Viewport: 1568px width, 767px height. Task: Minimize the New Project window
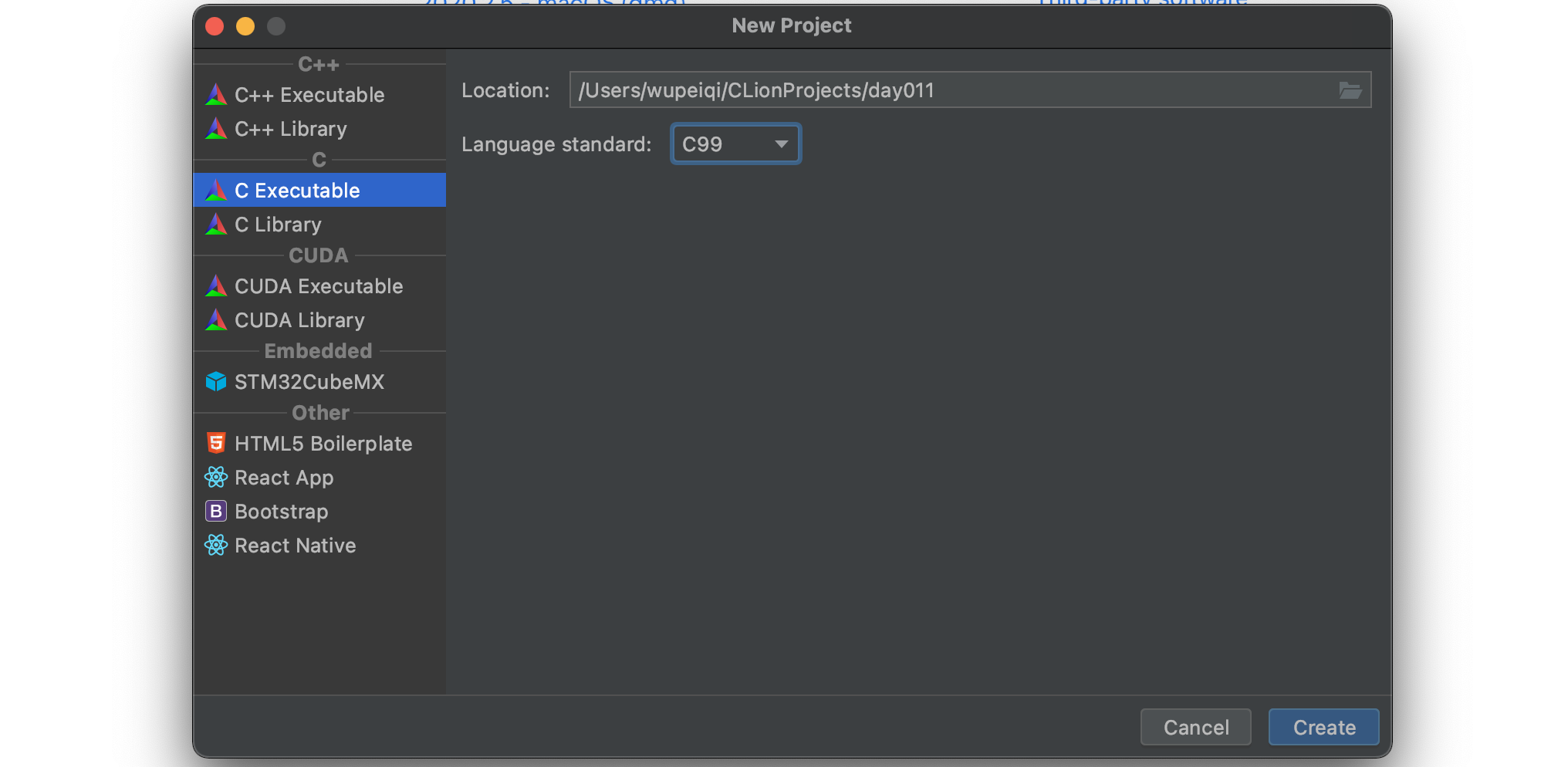tap(245, 26)
